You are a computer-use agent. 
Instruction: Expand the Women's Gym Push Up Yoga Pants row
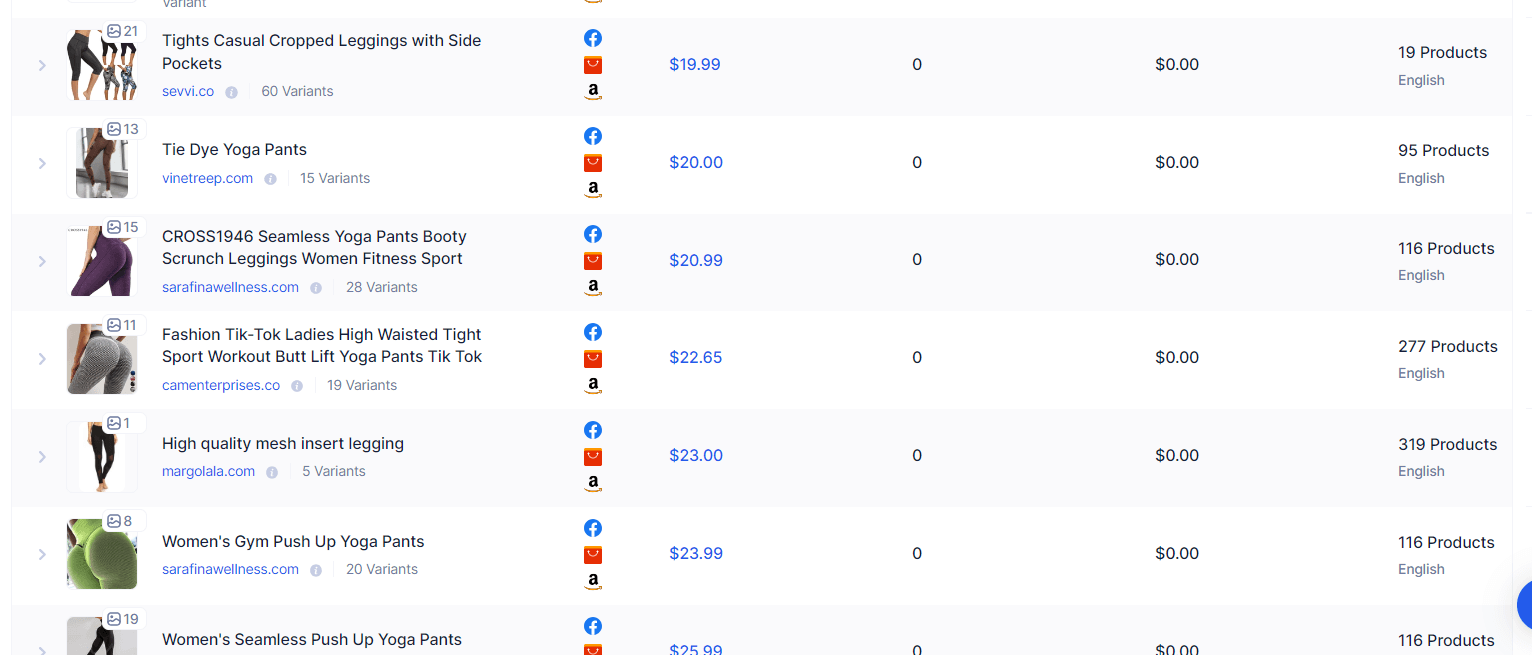pos(41,553)
